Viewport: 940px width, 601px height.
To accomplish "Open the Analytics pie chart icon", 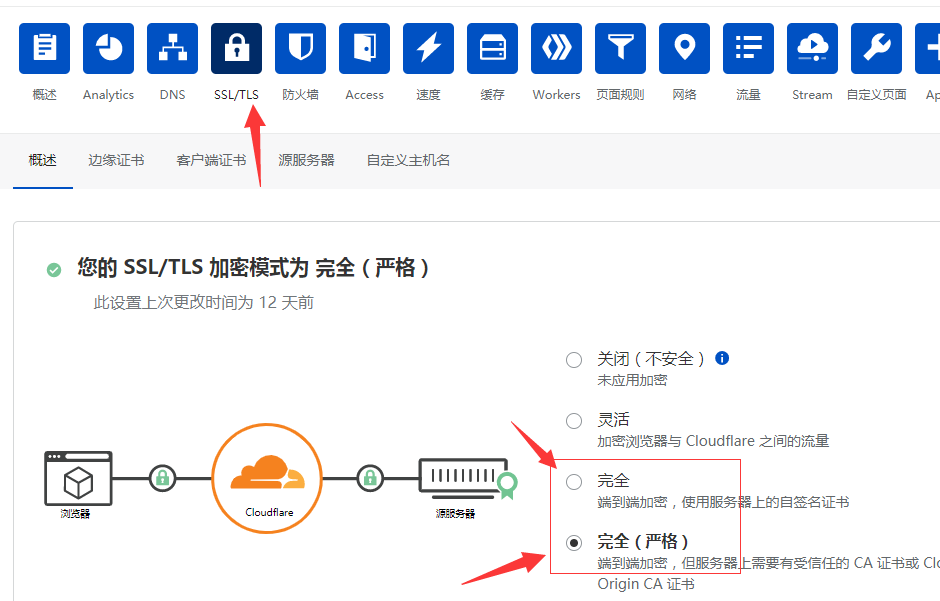I will click(109, 49).
